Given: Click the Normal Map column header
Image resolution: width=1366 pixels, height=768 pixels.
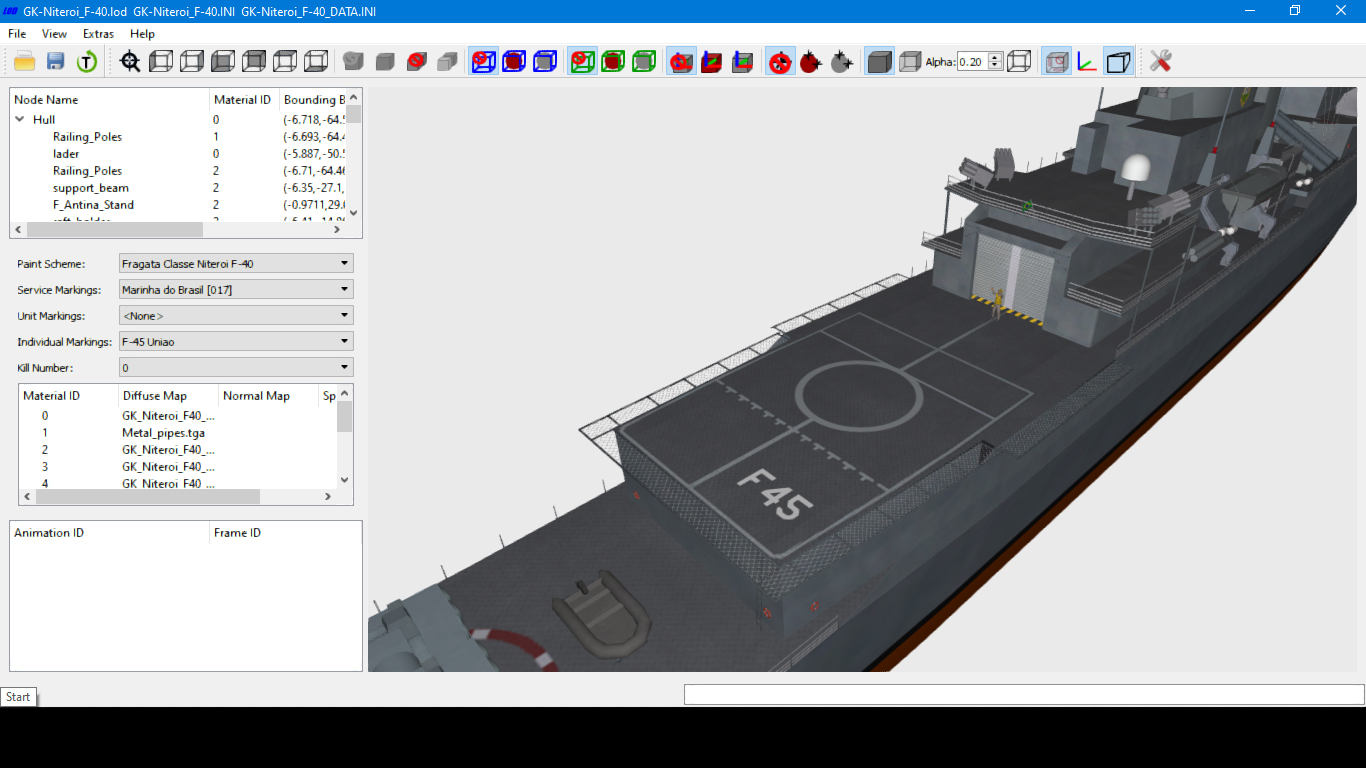Looking at the screenshot, I should [268, 395].
